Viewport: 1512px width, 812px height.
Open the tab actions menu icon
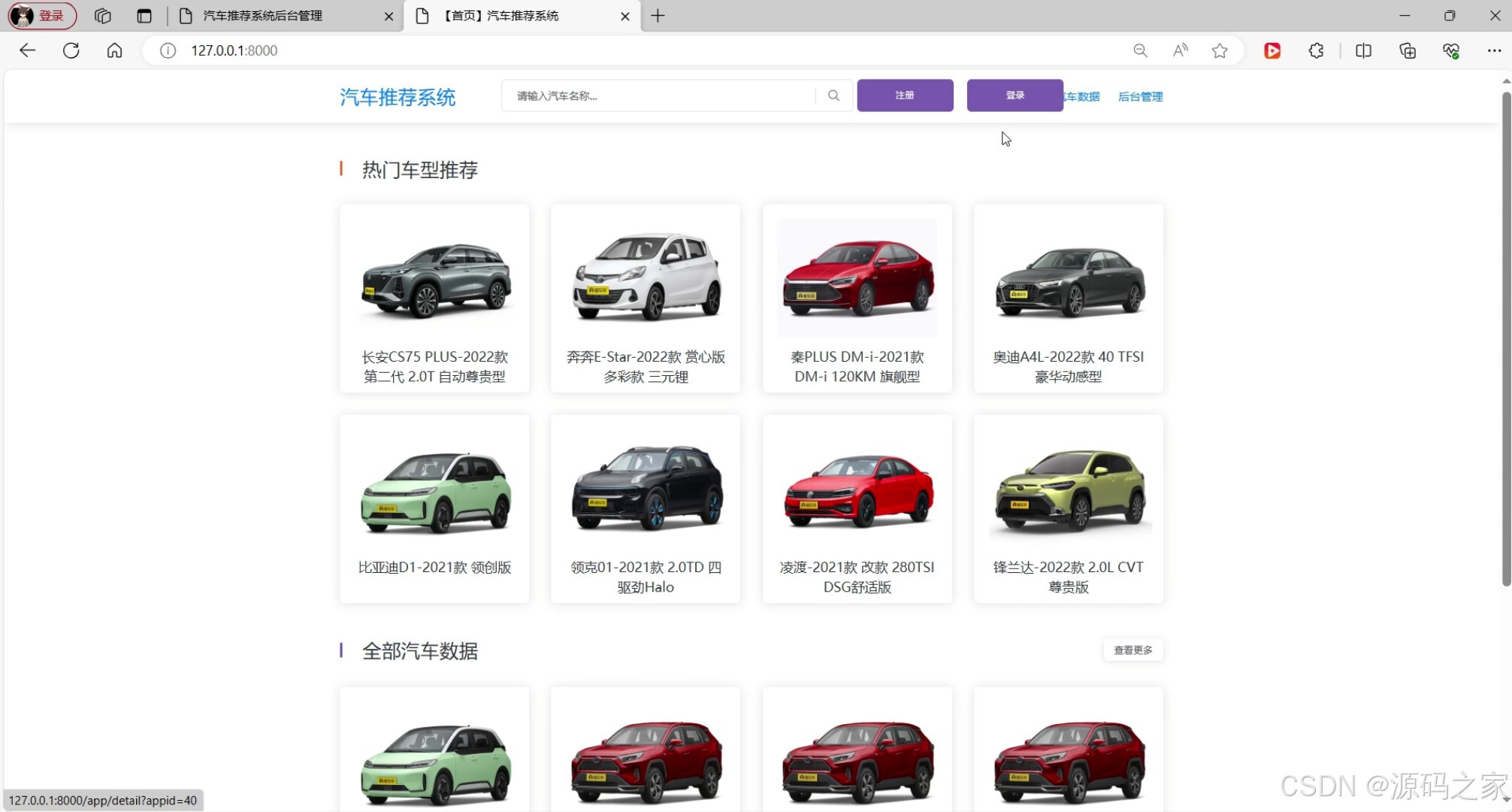pyautogui.click(x=144, y=16)
